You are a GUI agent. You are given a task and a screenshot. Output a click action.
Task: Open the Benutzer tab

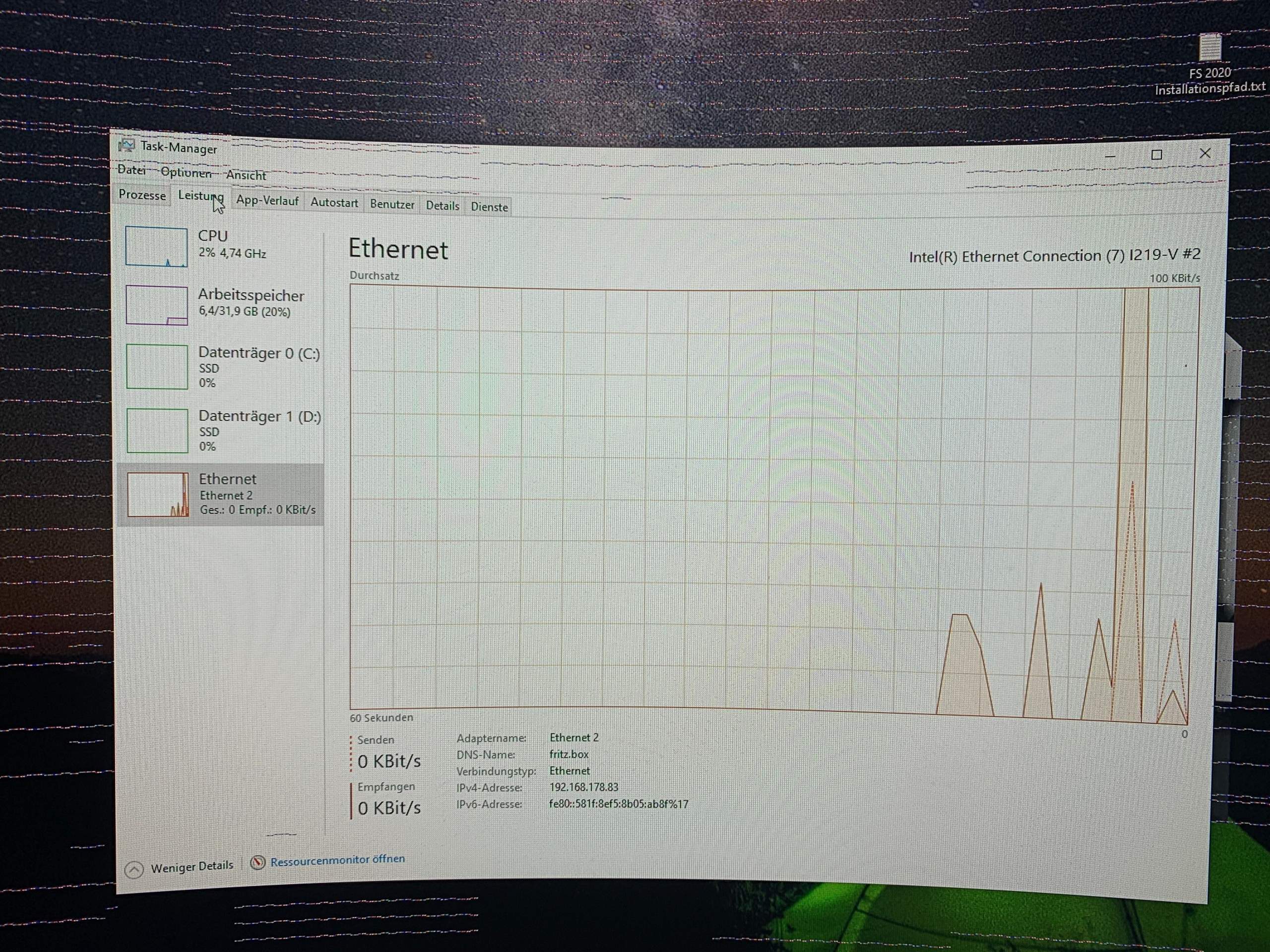pos(392,204)
